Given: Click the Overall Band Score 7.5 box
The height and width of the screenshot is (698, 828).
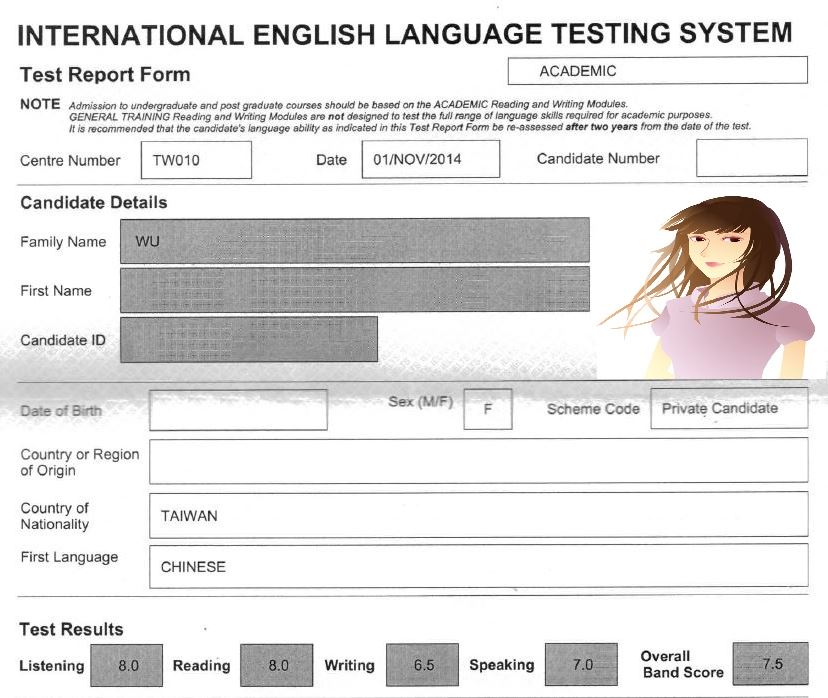Looking at the screenshot, I should (x=770, y=664).
